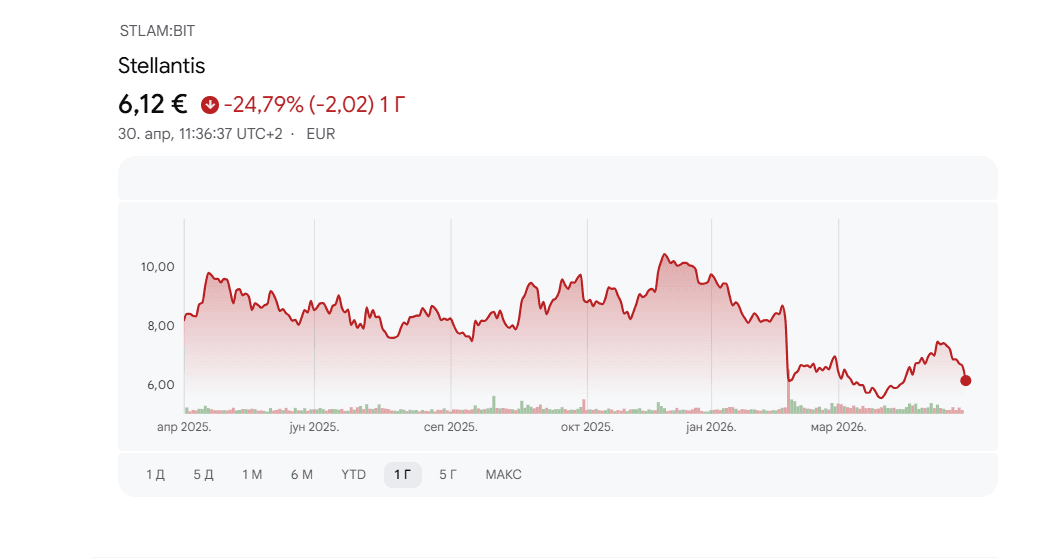Click the мар 2026. axis label
The width and height of the screenshot is (1055, 560).
click(838, 427)
